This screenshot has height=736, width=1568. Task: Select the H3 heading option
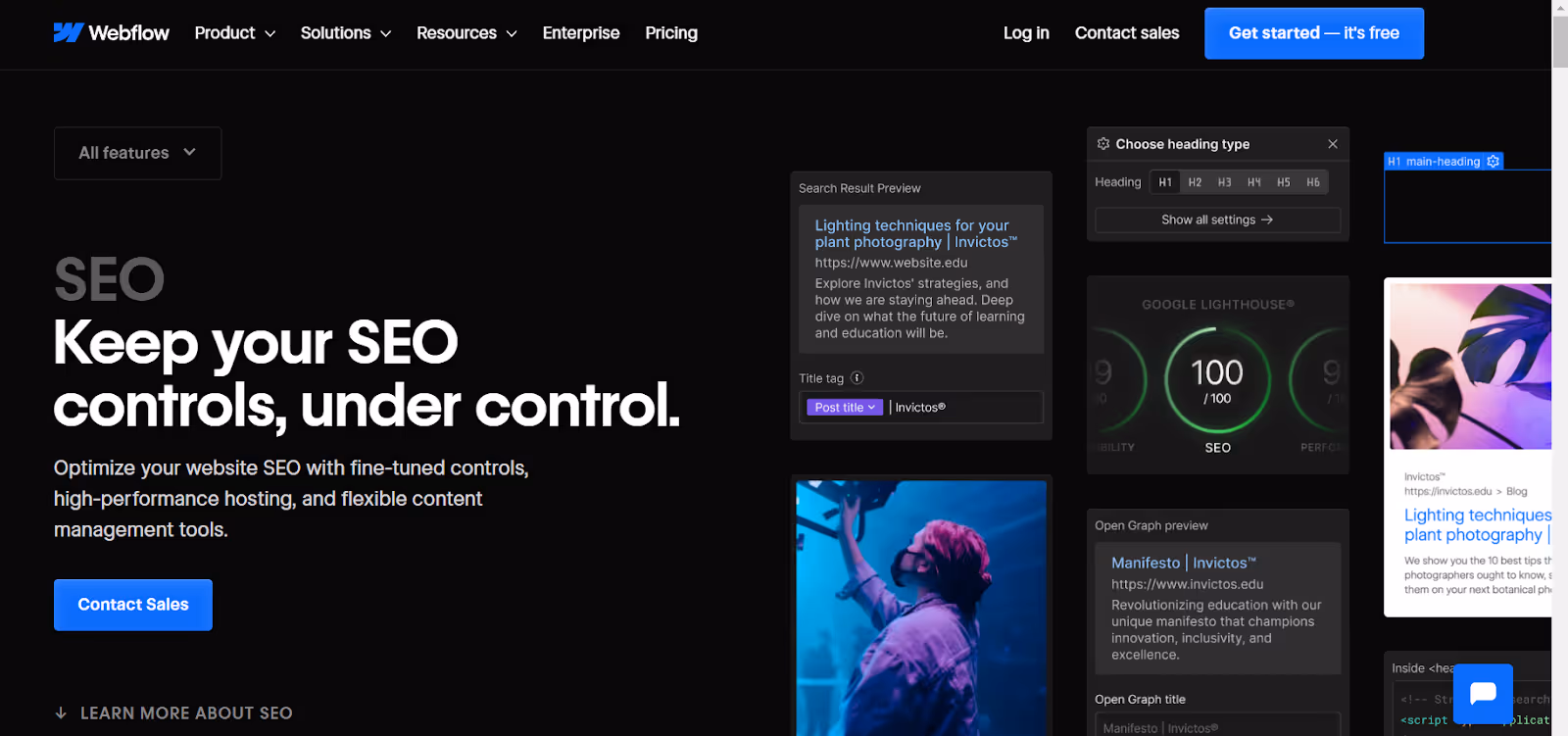[x=1224, y=182]
